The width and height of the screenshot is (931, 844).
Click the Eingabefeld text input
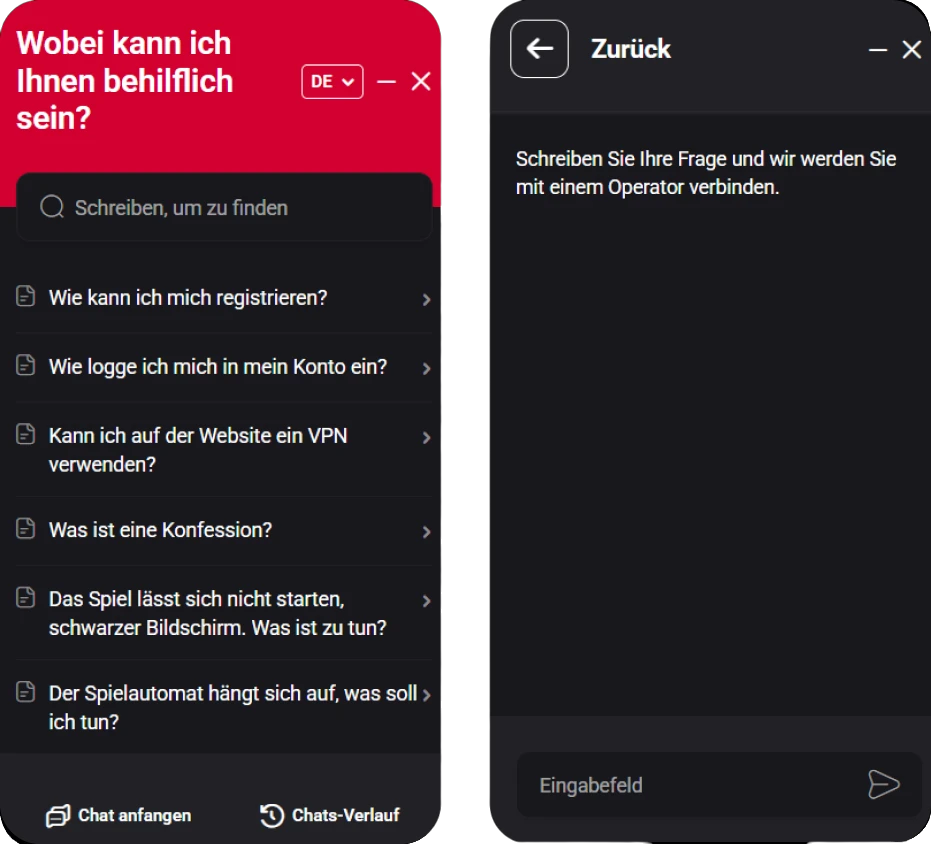650,785
